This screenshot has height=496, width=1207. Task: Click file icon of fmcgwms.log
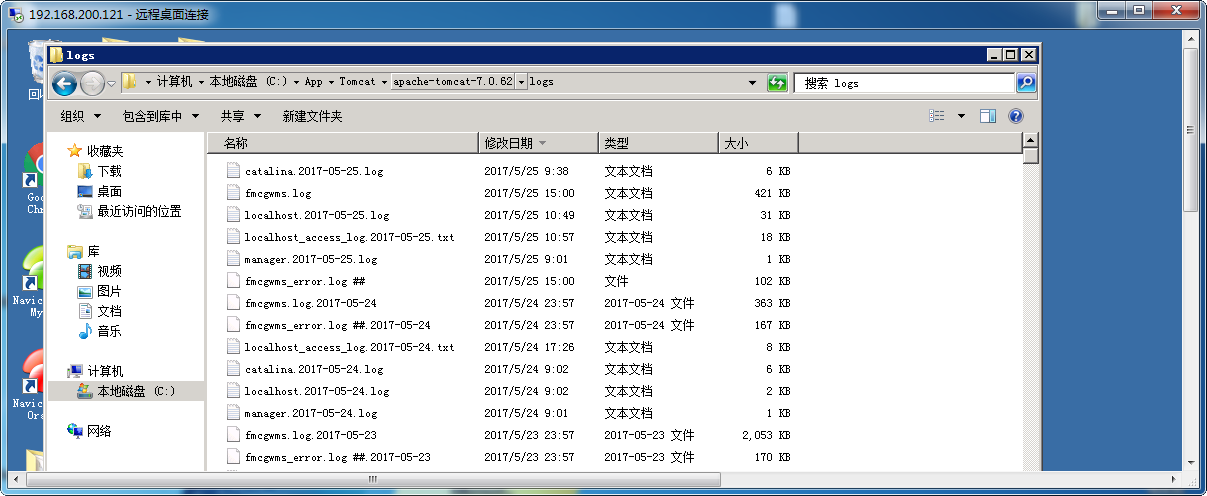[x=234, y=193]
